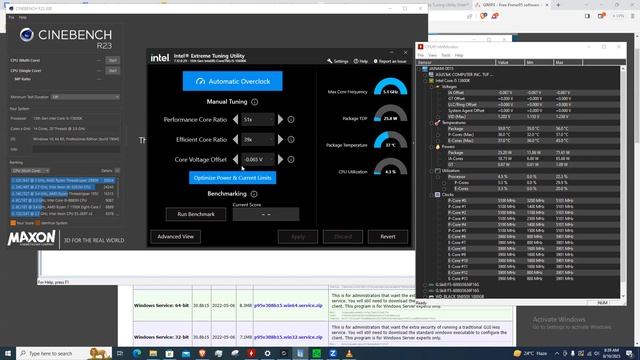The width and height of the screenshot is (640, 360).
Task: Collapse the Powers node in HWMonitor
Action: (x=431, y=147)
